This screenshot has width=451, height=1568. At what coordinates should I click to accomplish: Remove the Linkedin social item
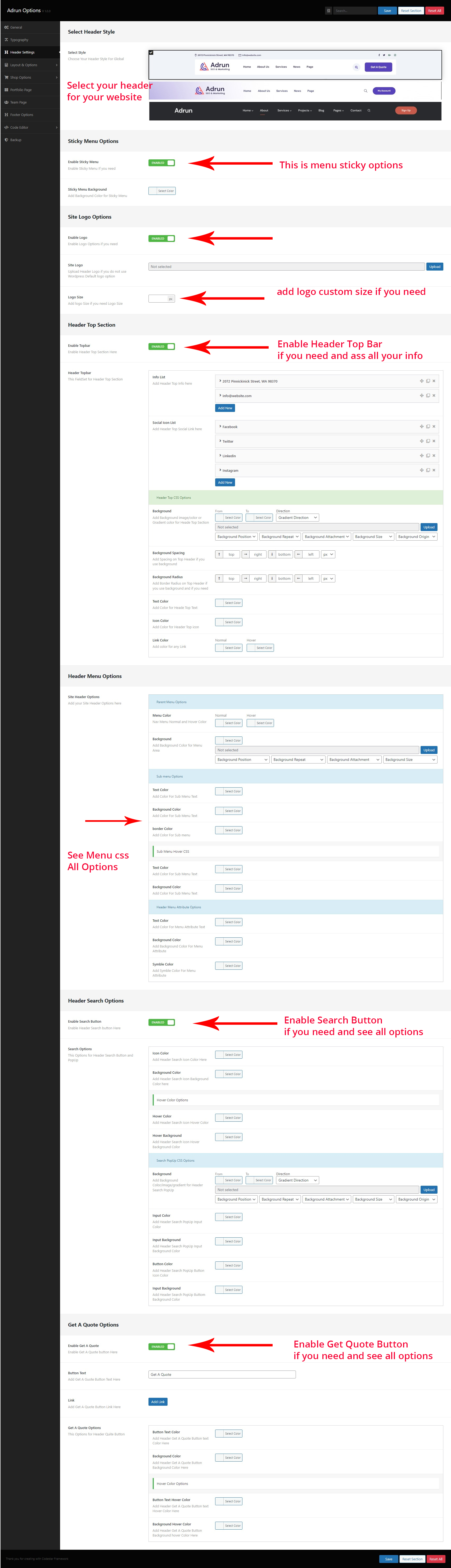coord(434,456)
